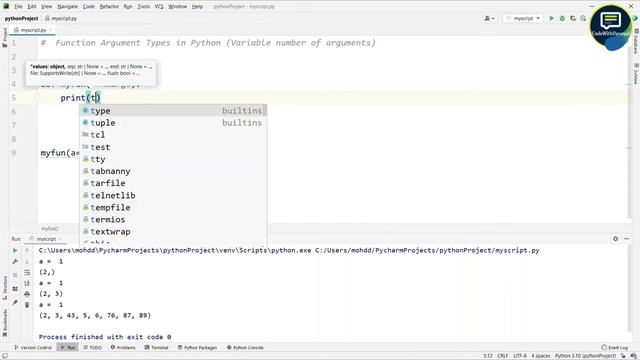The height and width of the screenshot is (360, 640).
Task: Rerun the script from the Run panel
Action: [x=15, y=250]
